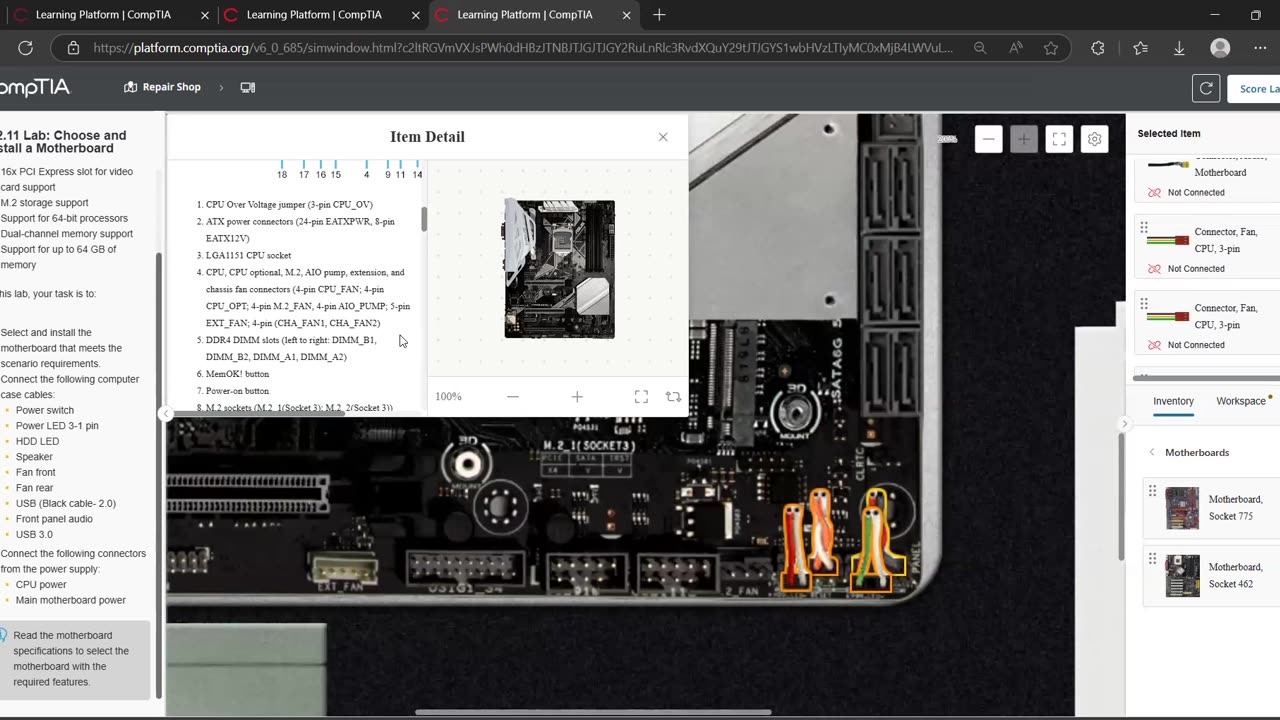Viewport: 1280px width, 720px height.
Task: Click Not Connected icon under Motherboard connector
Action: click(1154, 193)
